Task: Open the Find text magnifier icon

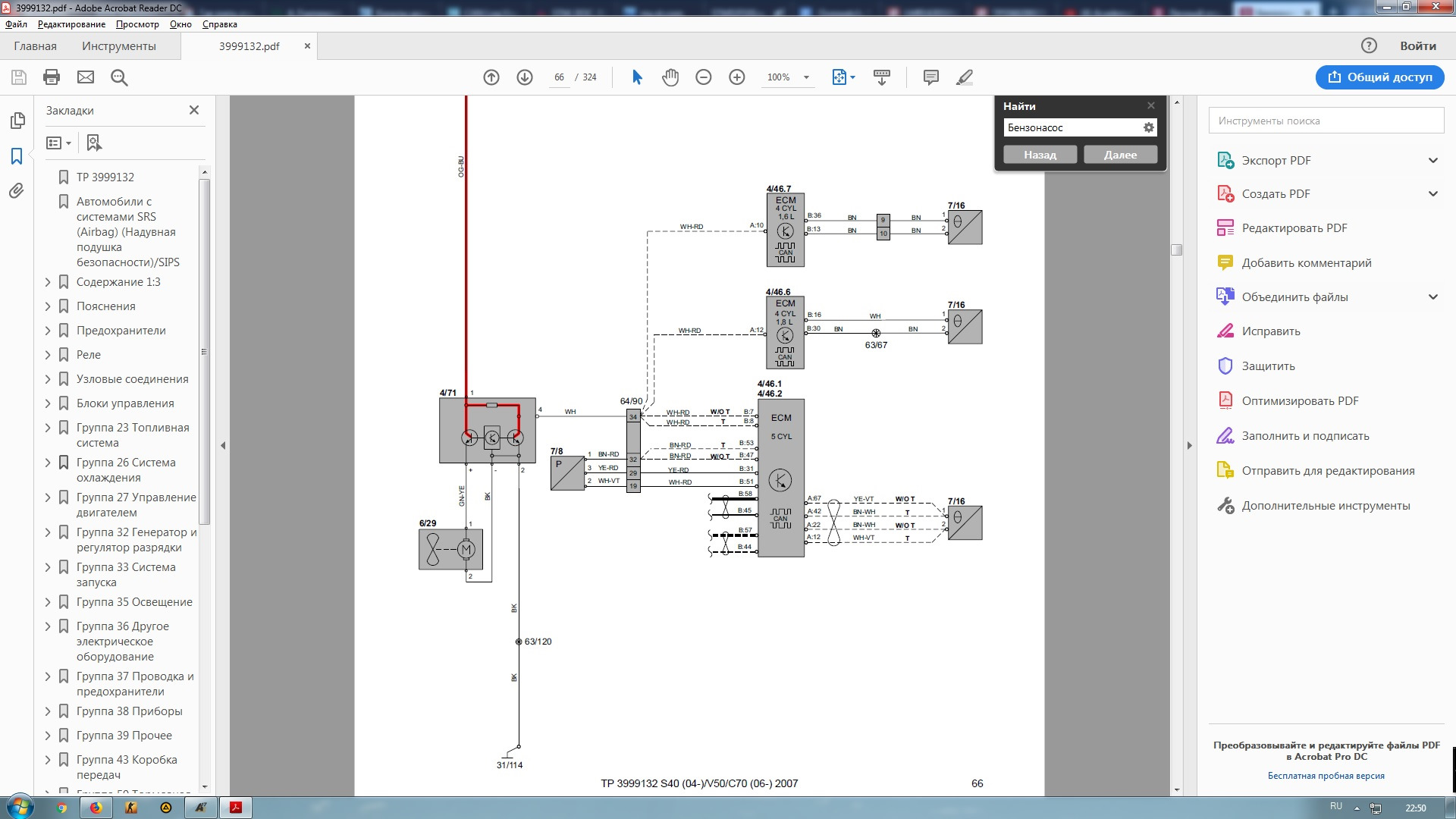Action: (119, 77)
